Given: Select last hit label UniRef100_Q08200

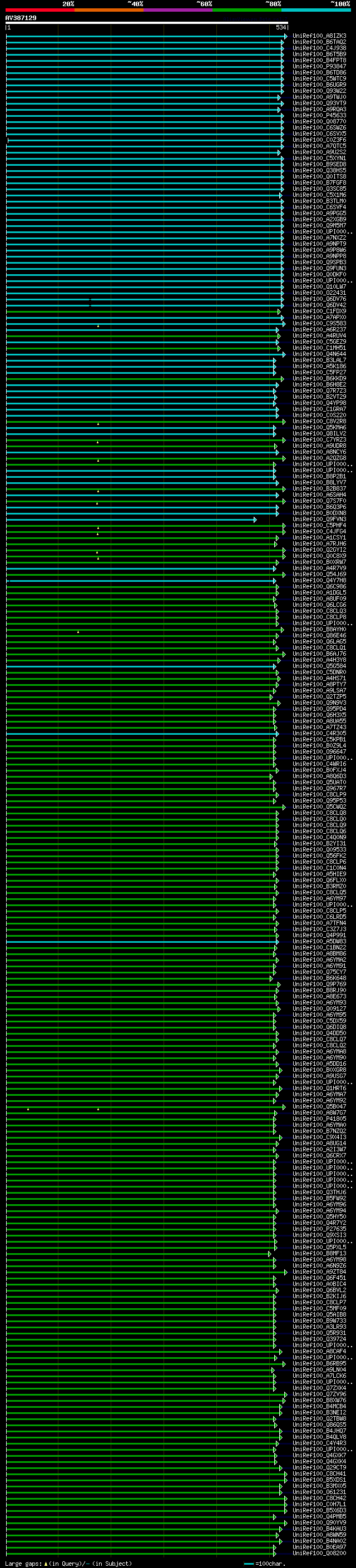Looking at the screenshot, I should pos(319,1553).
